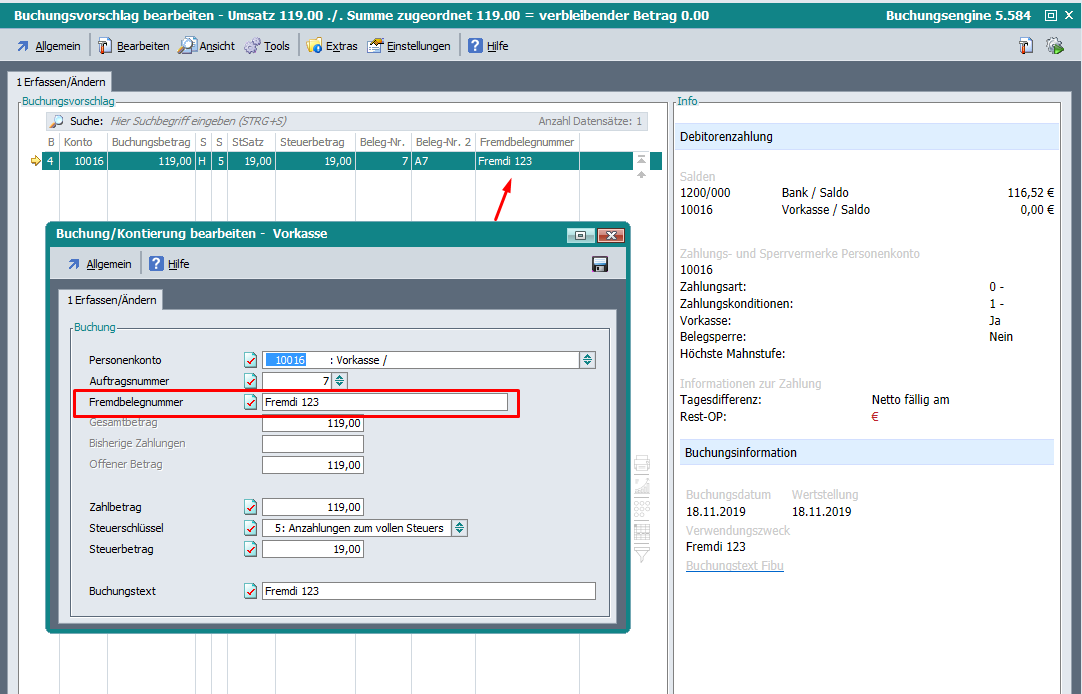Click the jump-to-first-record arrow icon
Image resolution: width=1082 pixels, height=694 pixels.
point(641,160)
